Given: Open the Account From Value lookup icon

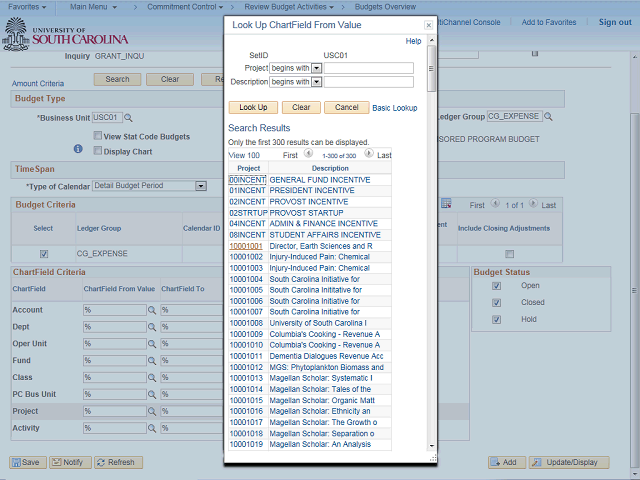Looking at the screenshot, I should [x=152, y=310].
